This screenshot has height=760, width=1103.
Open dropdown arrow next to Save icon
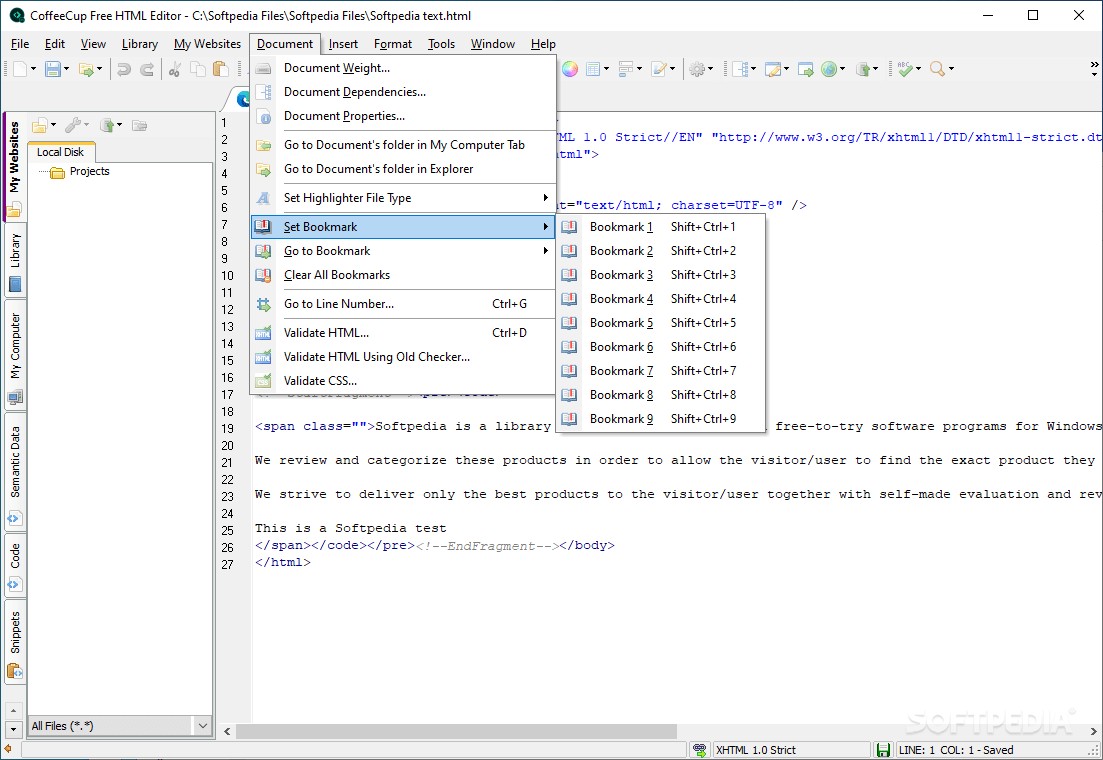coord(66,69)
